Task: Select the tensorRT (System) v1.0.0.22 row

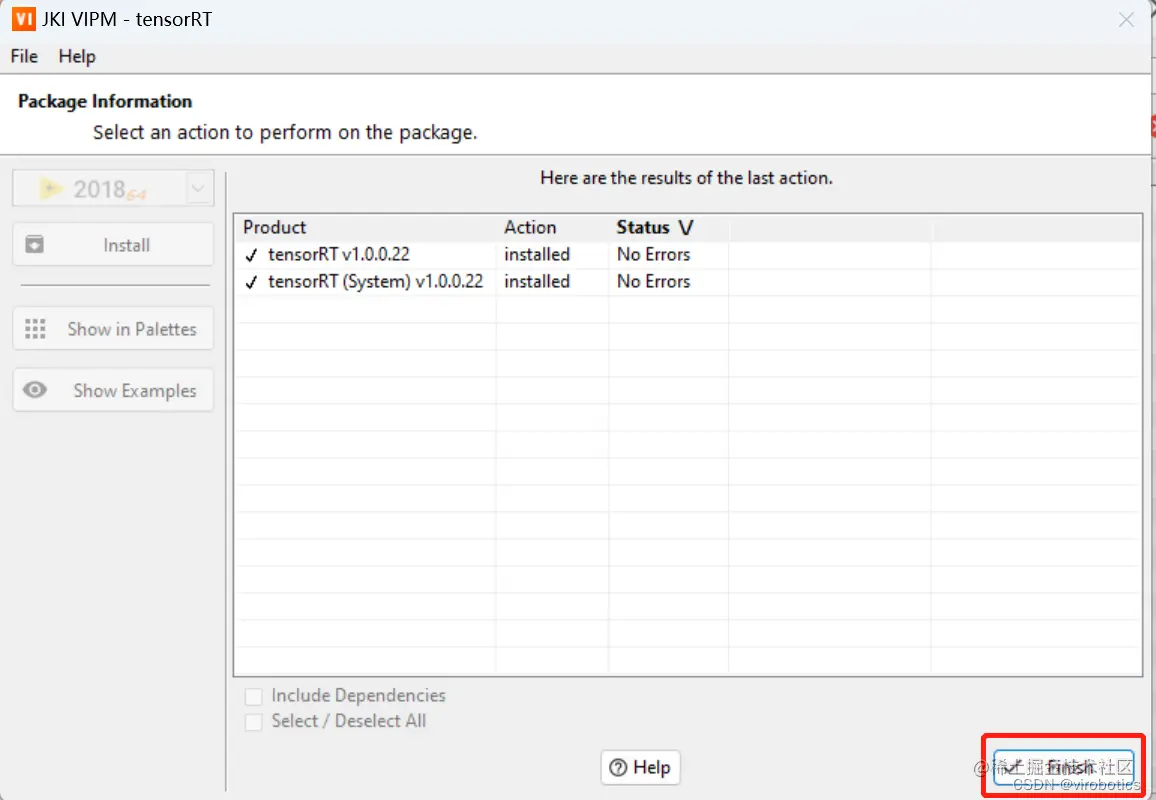Action: [688, 282]
